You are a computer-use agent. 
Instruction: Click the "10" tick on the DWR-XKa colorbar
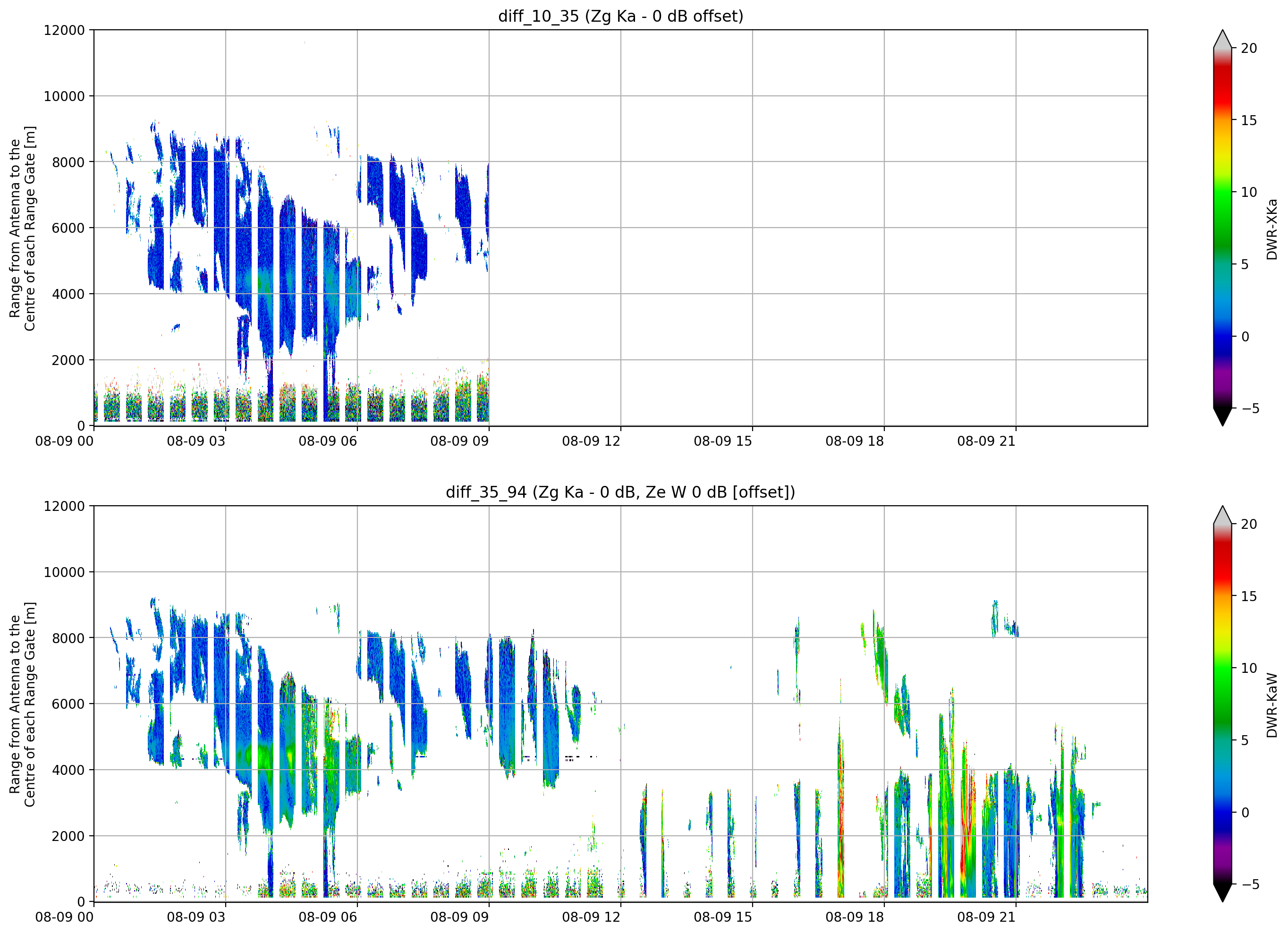[x=1249, y=192]
